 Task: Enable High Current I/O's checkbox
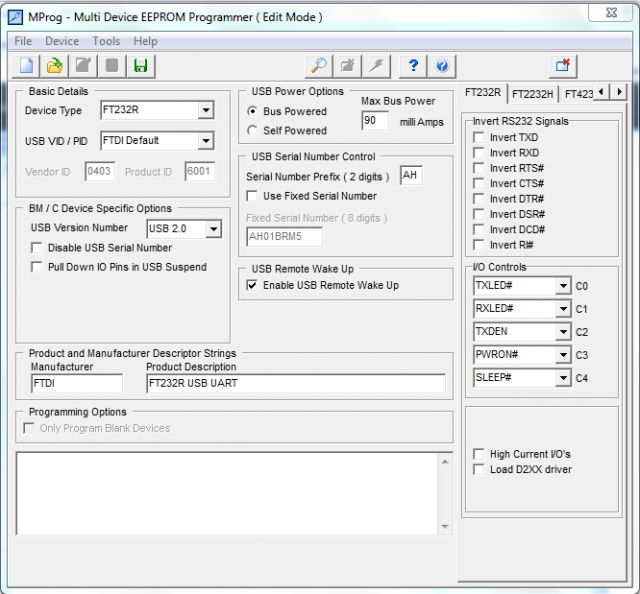(x=478, y=454)
